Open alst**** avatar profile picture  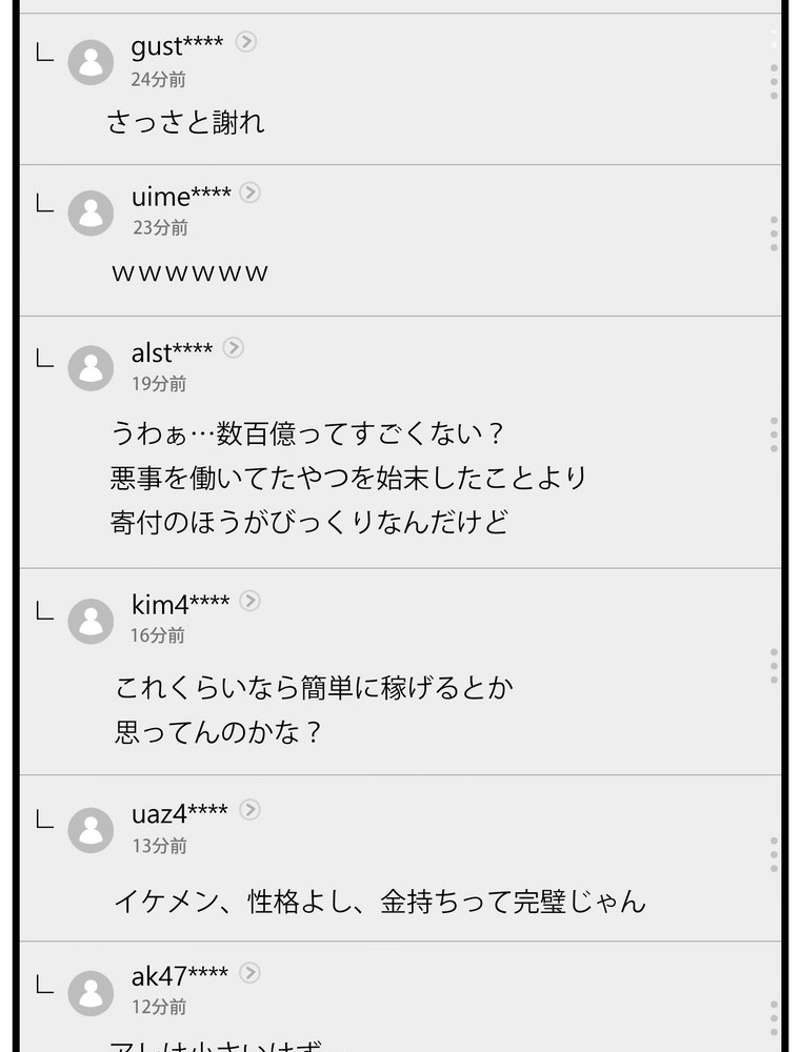pyautogui.click(x=90, y=367)
